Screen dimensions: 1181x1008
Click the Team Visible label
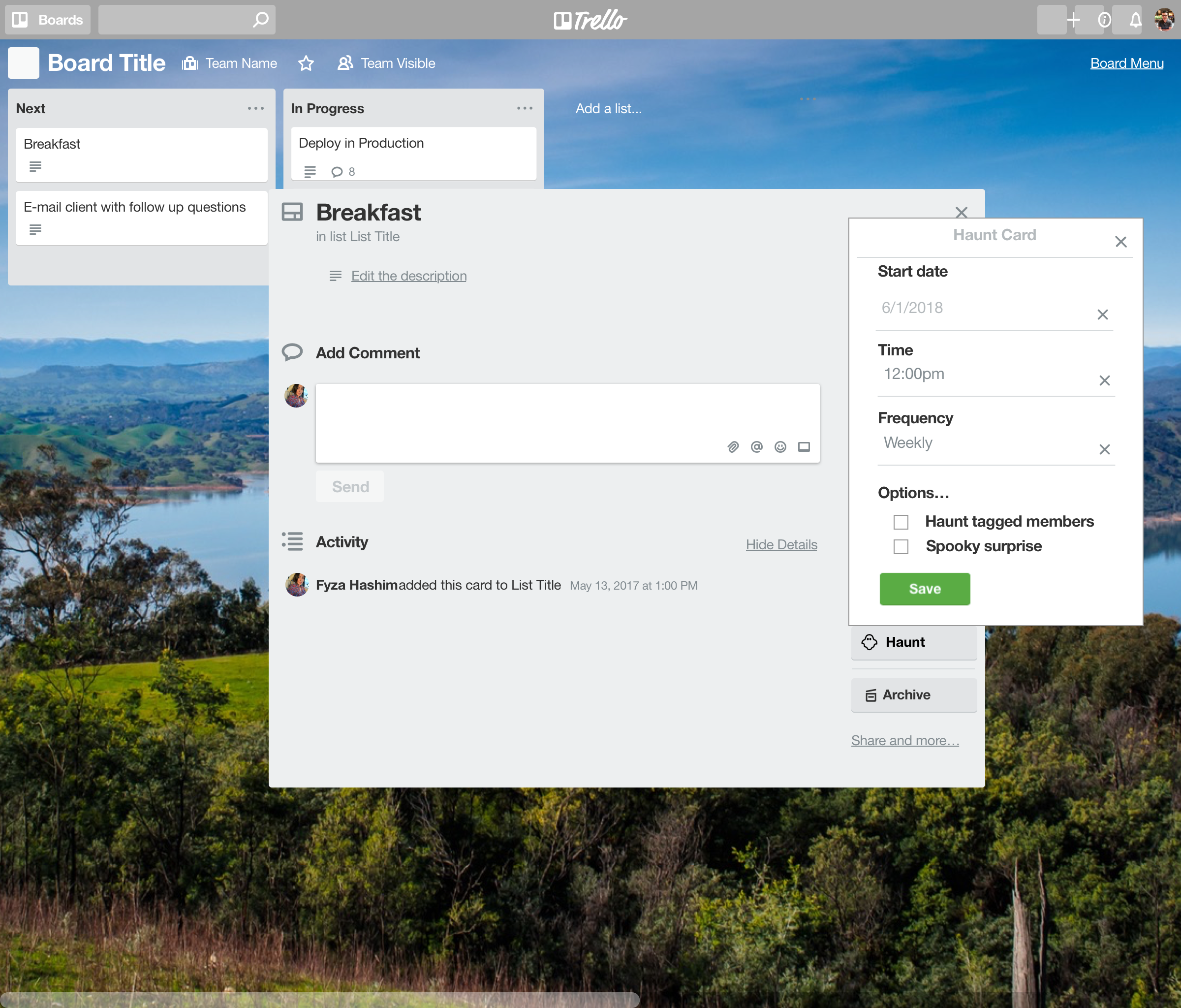tap(398, 63)
